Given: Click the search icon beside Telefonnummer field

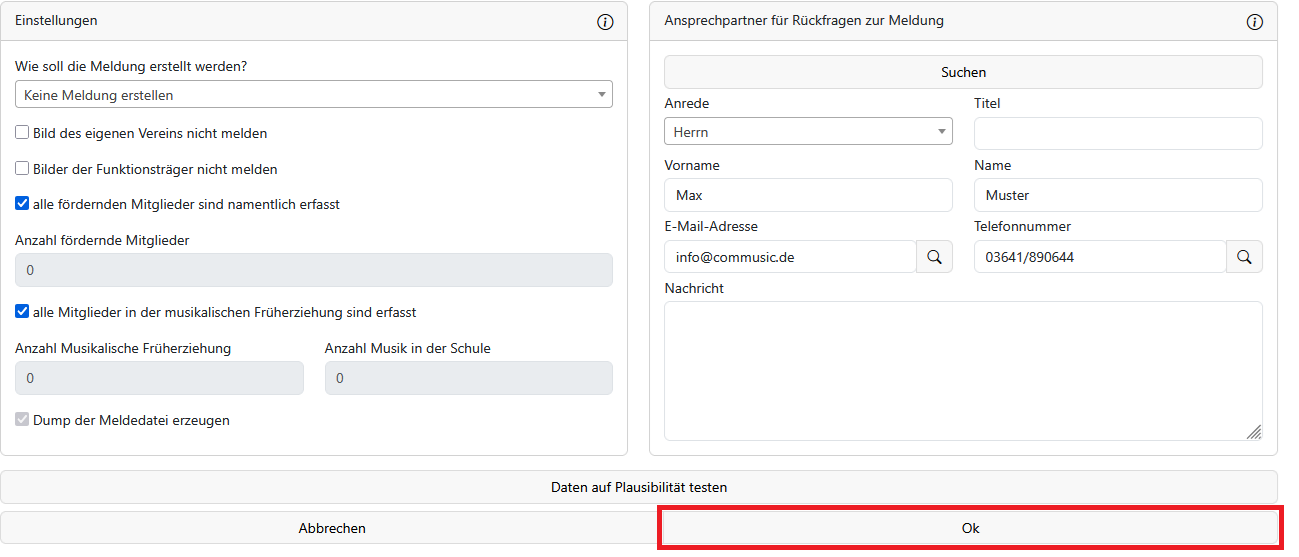Looking at the screenshot, I should (1244, 257).
